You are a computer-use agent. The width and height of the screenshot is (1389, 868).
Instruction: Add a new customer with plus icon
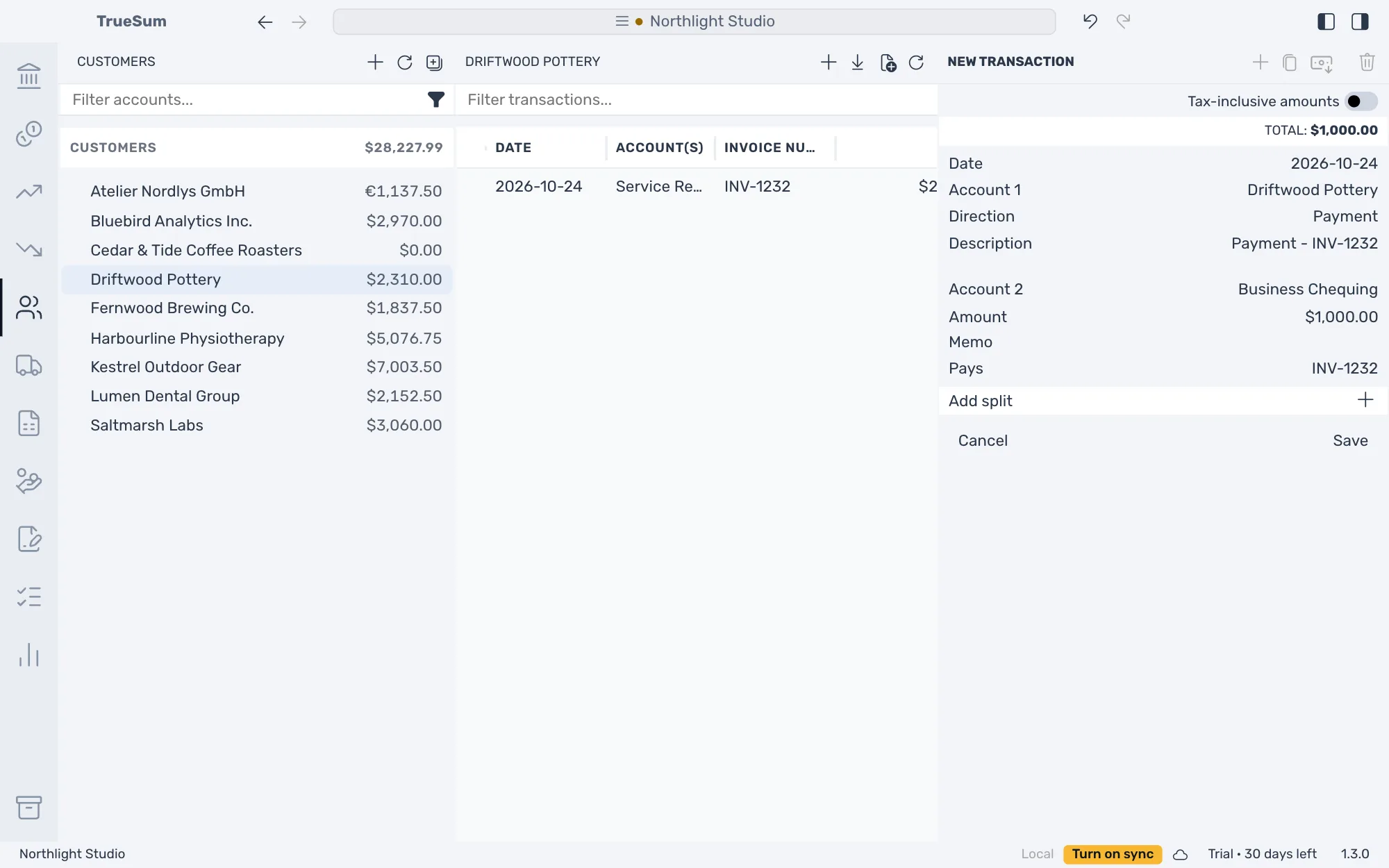point(375,62)
